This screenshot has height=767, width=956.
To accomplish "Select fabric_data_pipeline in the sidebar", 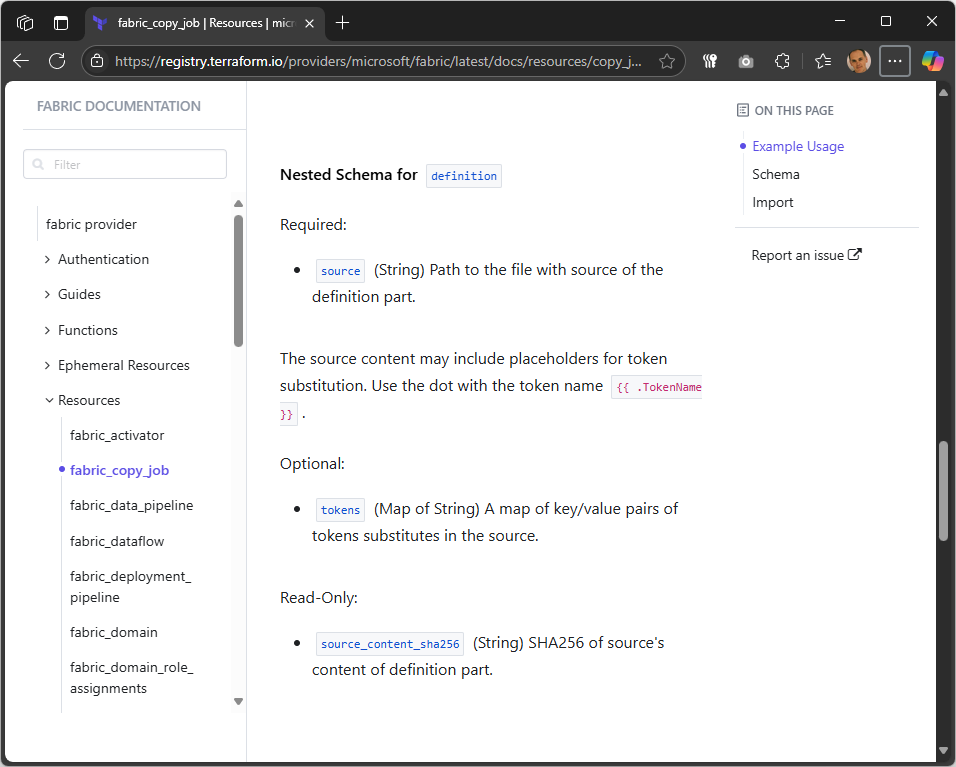I will pos(131,505).
